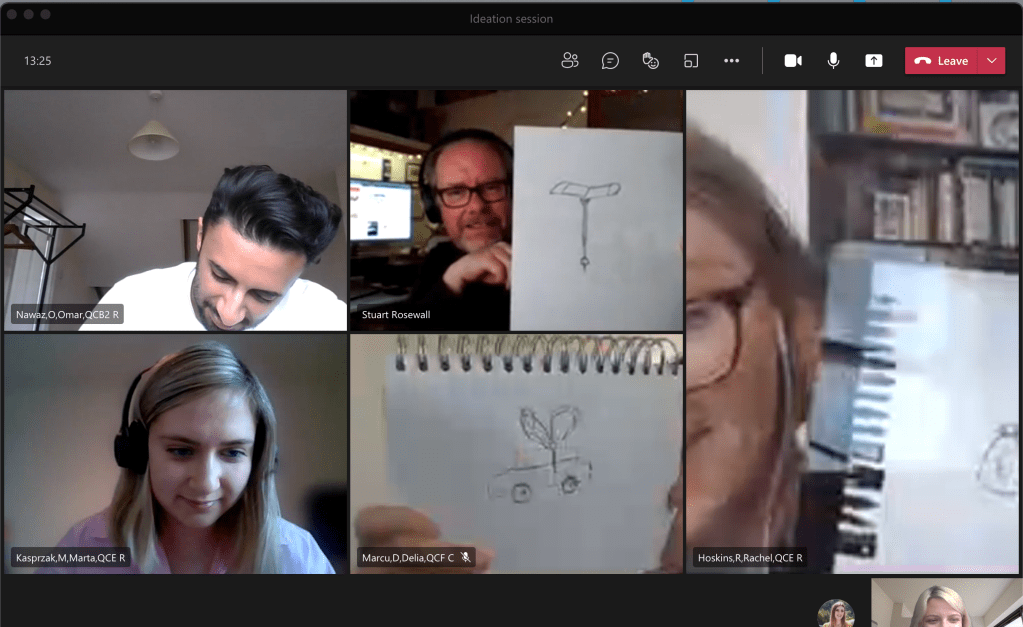The image size is (1023, 627).
Task: Click the self-view video preview in the corner
Action: click(946, 603)
